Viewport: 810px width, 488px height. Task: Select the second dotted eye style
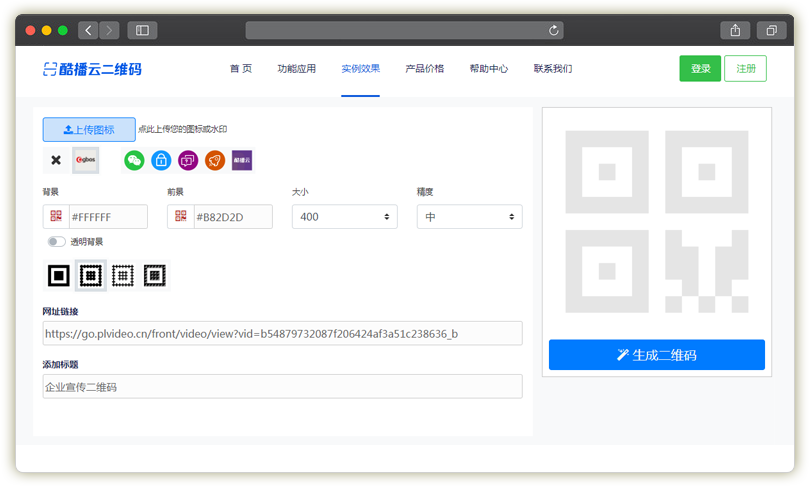[91, 276]
